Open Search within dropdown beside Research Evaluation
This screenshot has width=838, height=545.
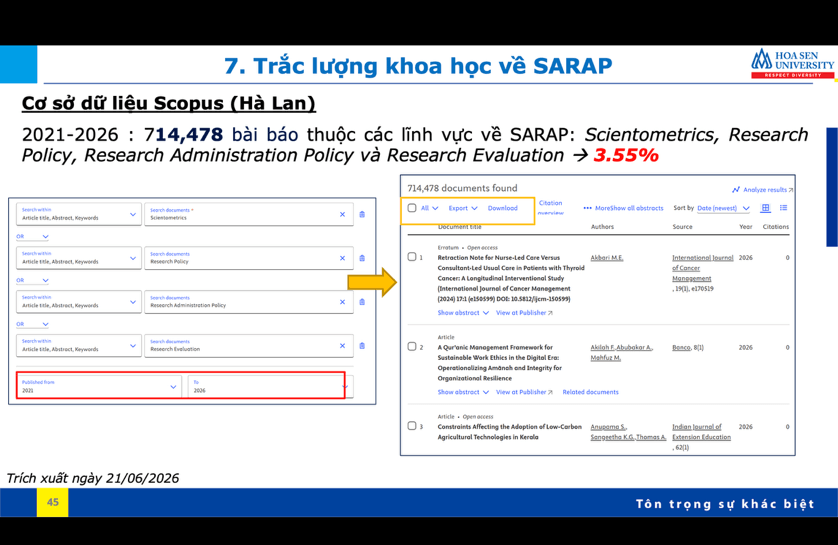pos(79,346)
